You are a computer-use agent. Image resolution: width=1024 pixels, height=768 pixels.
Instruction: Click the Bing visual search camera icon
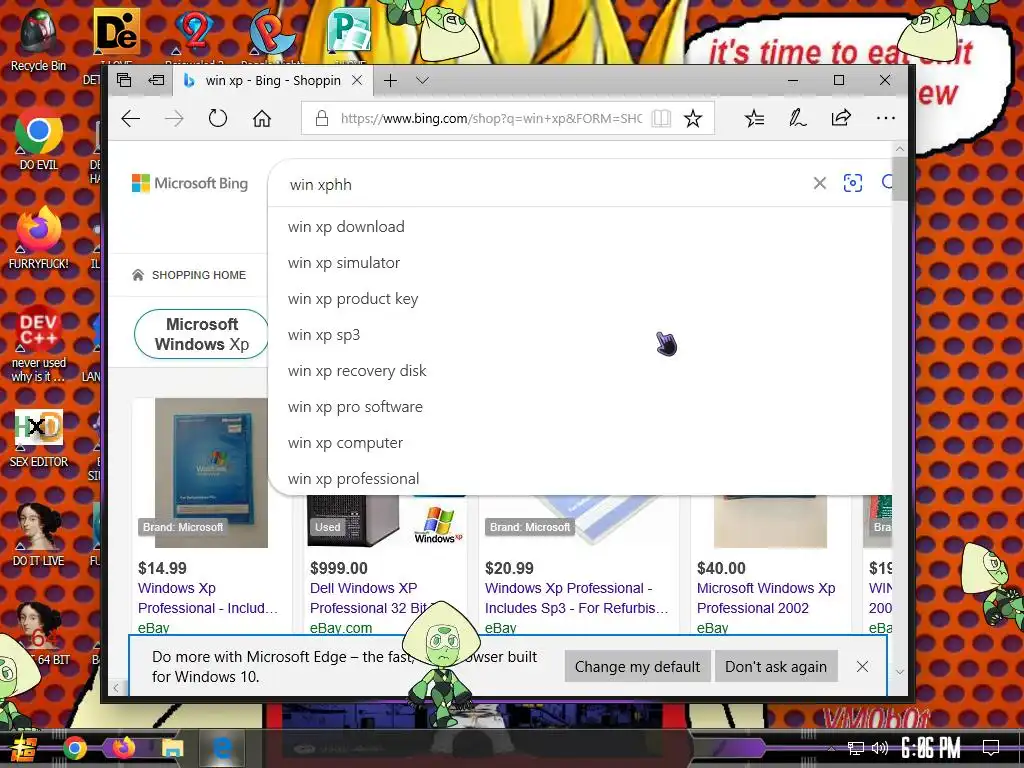[853, 183]
